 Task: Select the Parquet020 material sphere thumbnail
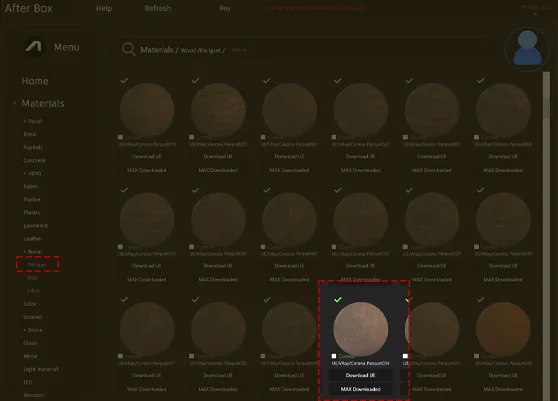tap(218, 110)
